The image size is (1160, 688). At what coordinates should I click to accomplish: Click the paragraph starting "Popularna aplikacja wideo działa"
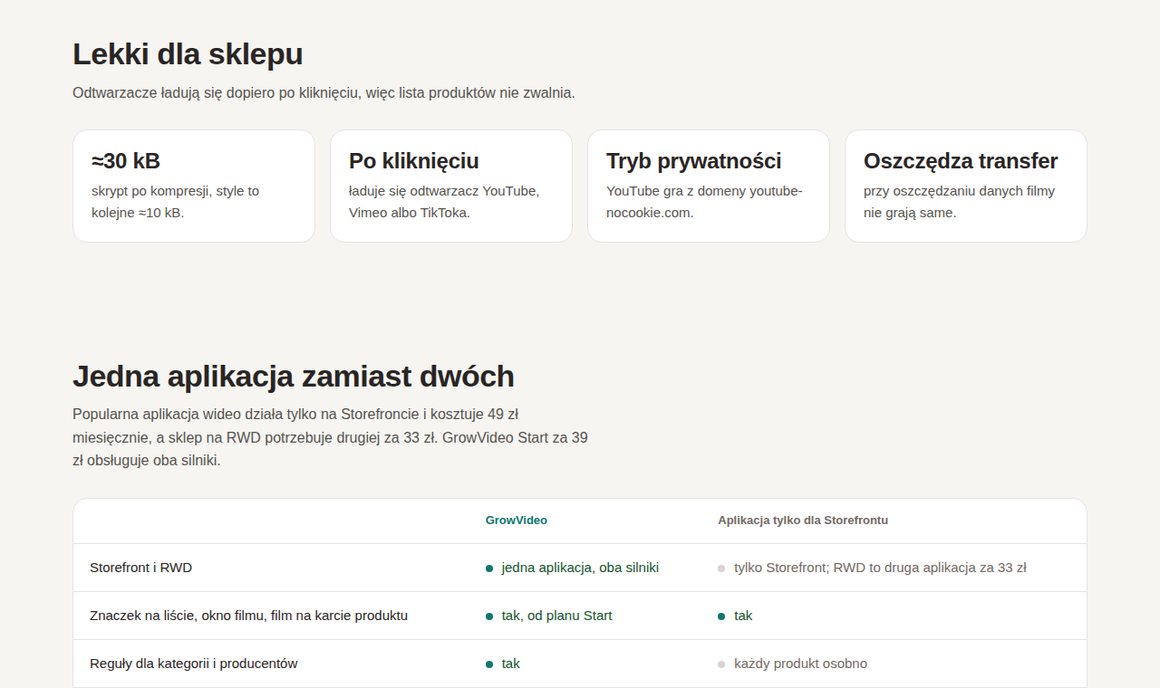pos(330,437)
